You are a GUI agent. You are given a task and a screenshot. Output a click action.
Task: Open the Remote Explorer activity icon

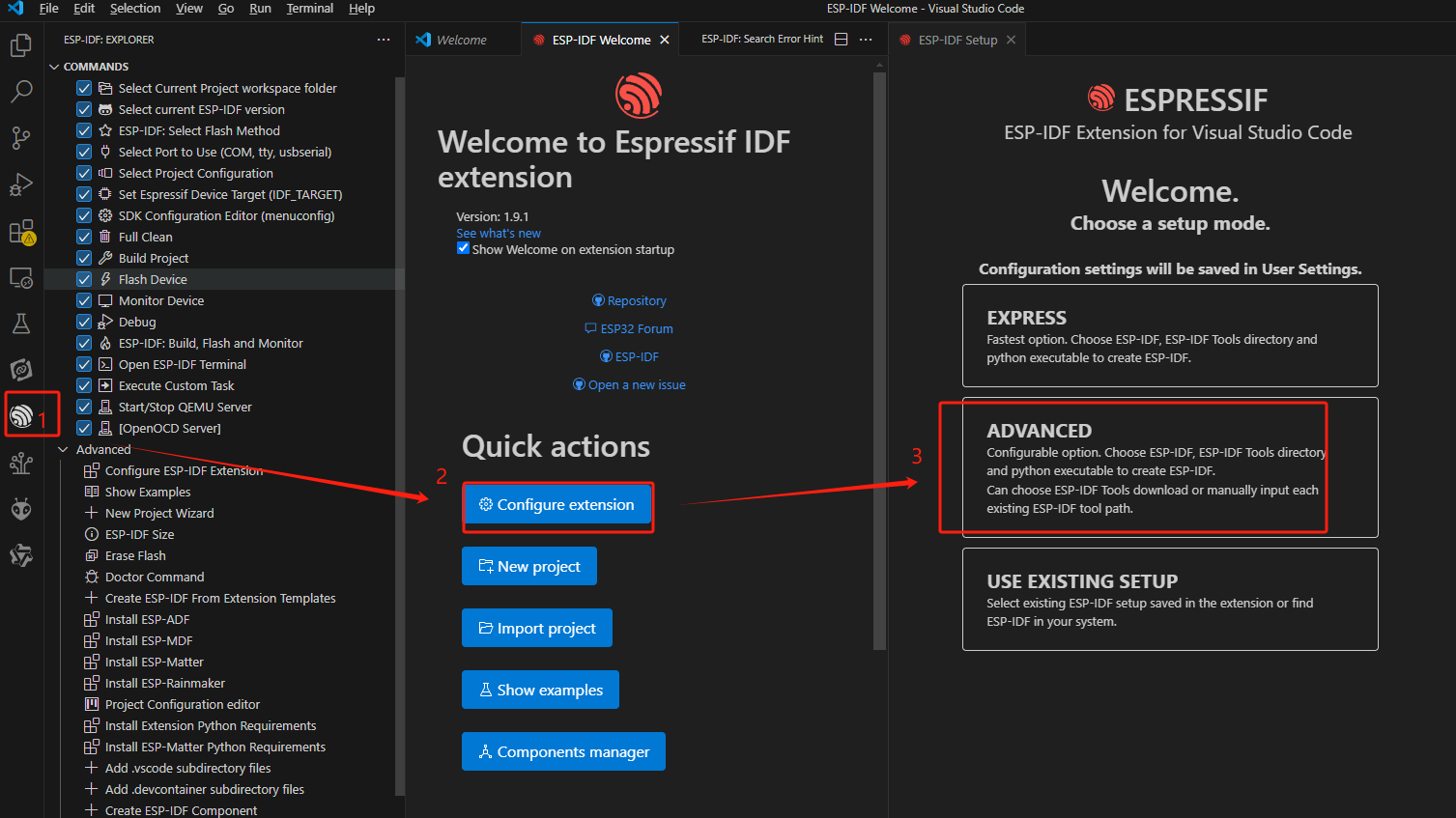pos(20,278)
